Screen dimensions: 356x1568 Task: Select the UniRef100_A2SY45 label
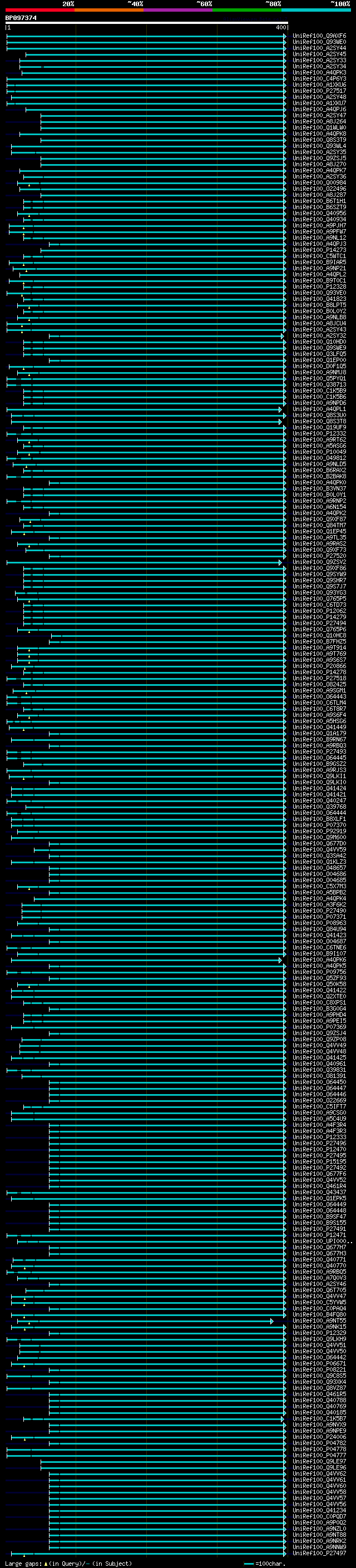tap(319, 54)
